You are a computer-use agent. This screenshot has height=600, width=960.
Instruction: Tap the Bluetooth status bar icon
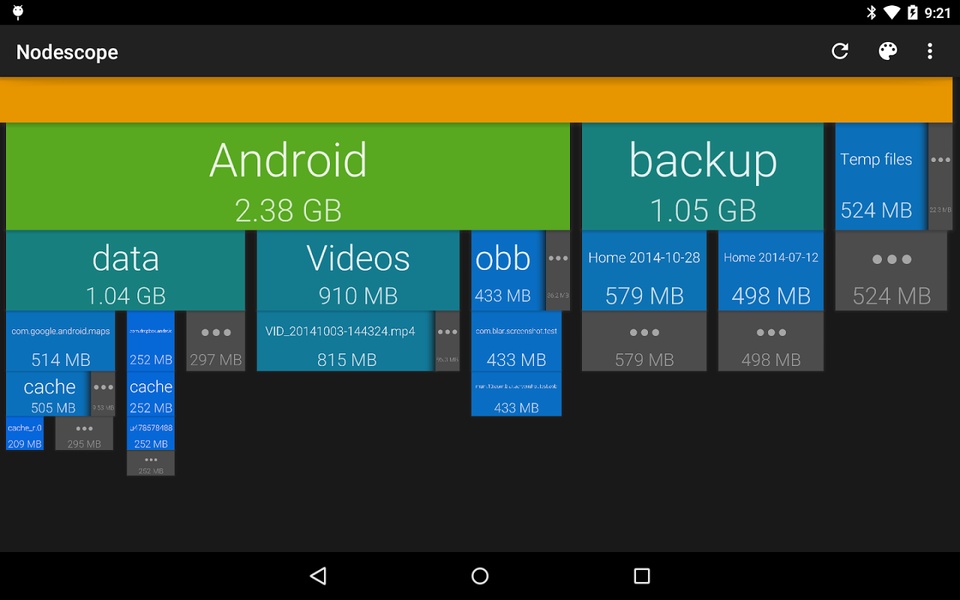click(x=871, y=12)
